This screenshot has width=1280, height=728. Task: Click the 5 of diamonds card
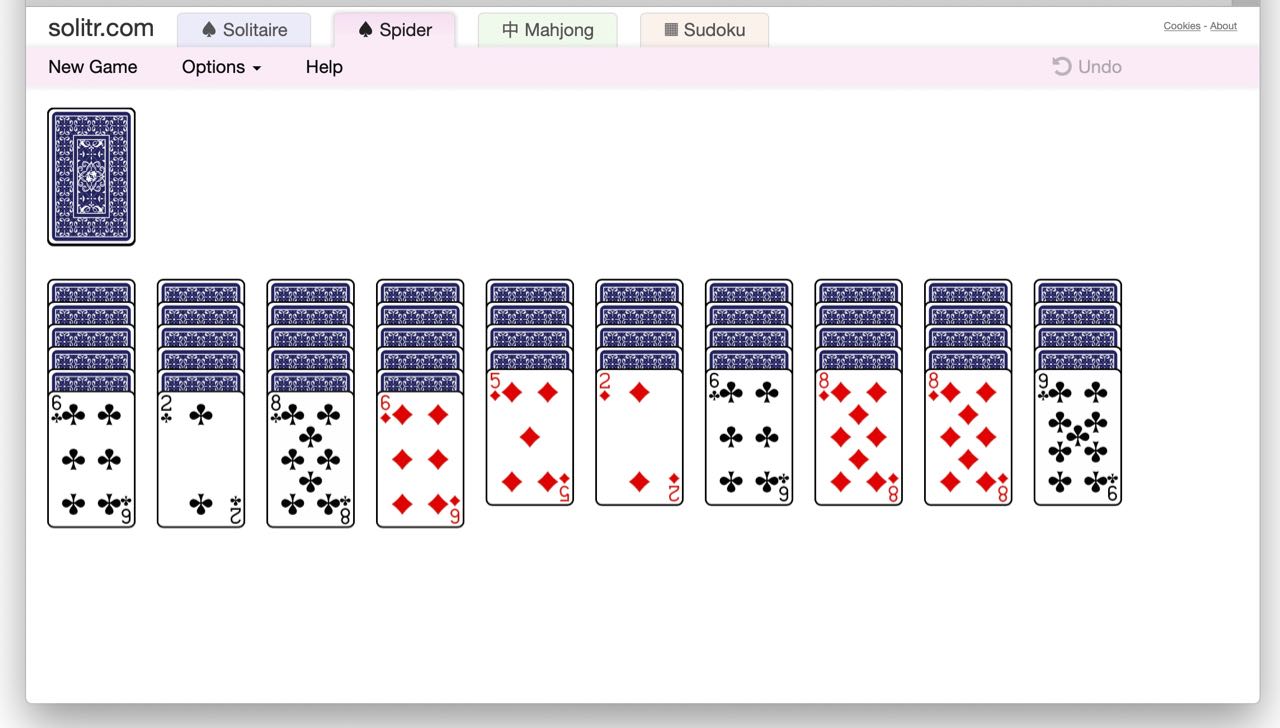[529, 437]
